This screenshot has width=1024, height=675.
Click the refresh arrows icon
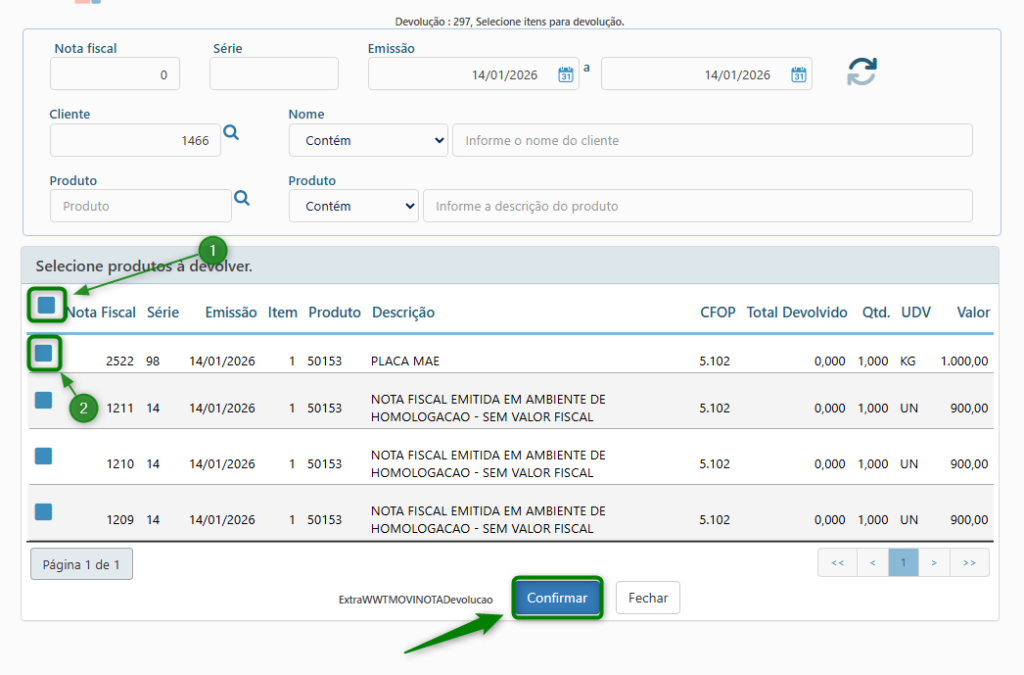(861, 72)
